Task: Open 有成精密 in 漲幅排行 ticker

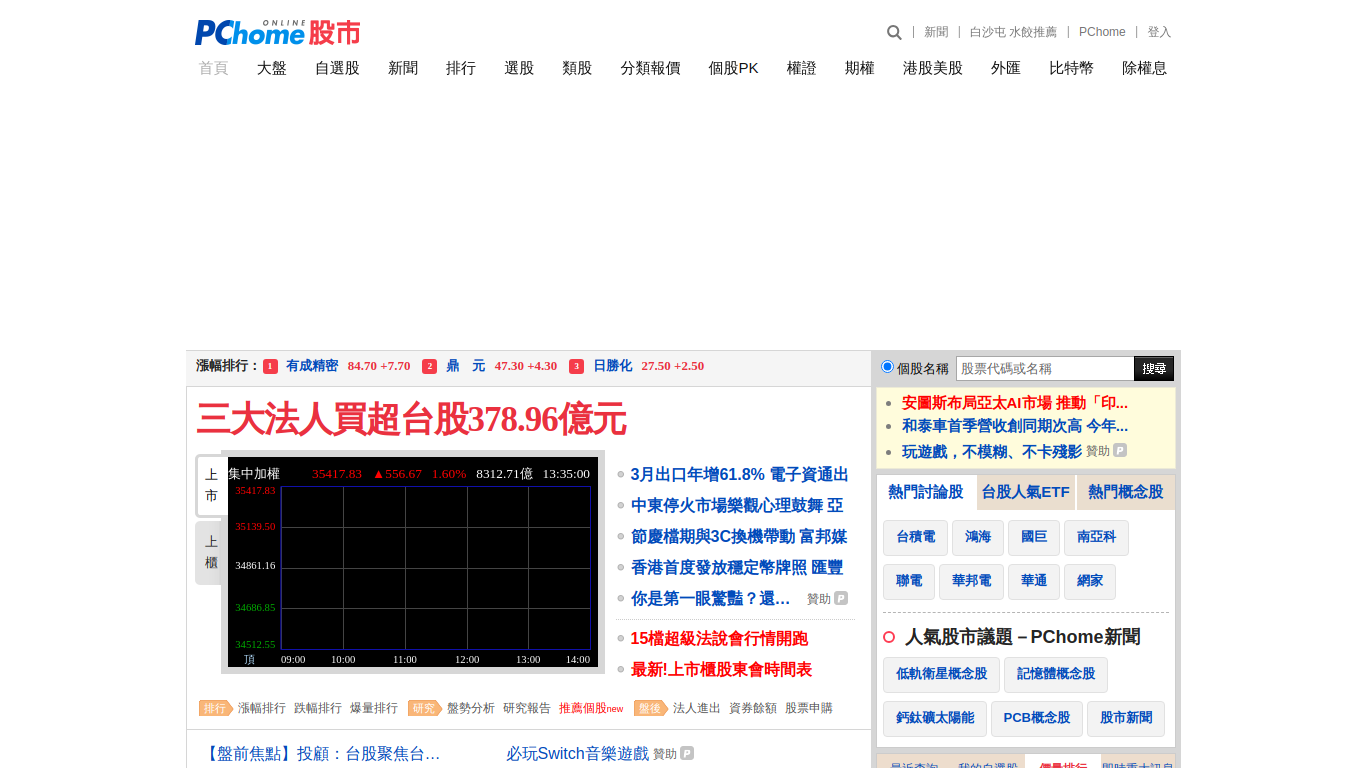Action: 312,366
